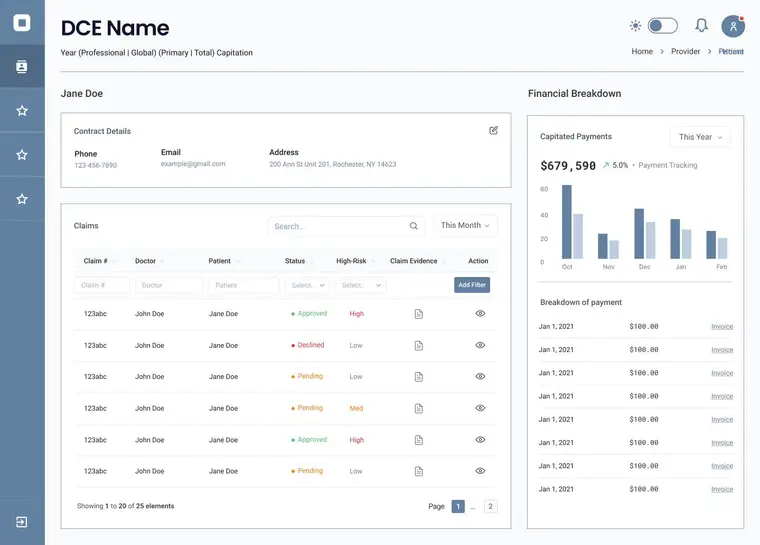760x545 pixels.
Task: Open the This Month dropdown
Action: (x=465, y=226)
